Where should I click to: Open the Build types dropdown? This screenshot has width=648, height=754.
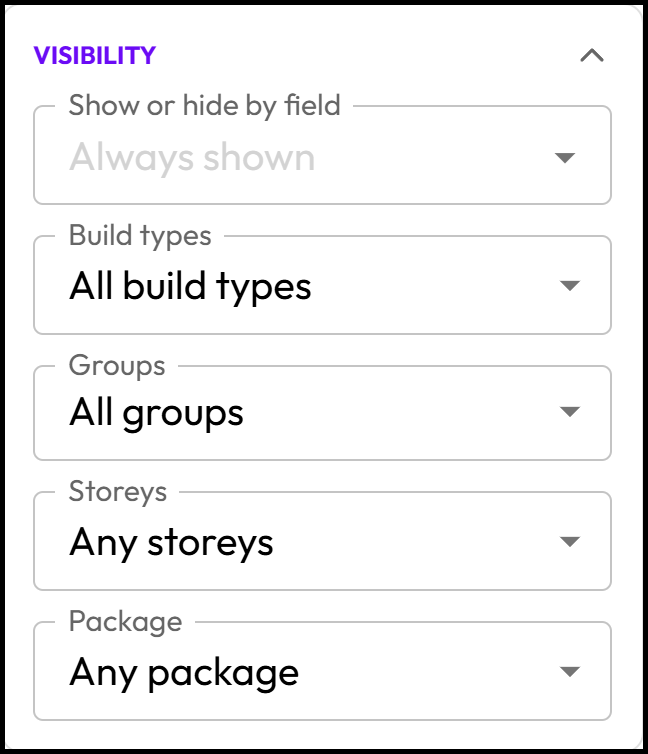pos(323,285)
